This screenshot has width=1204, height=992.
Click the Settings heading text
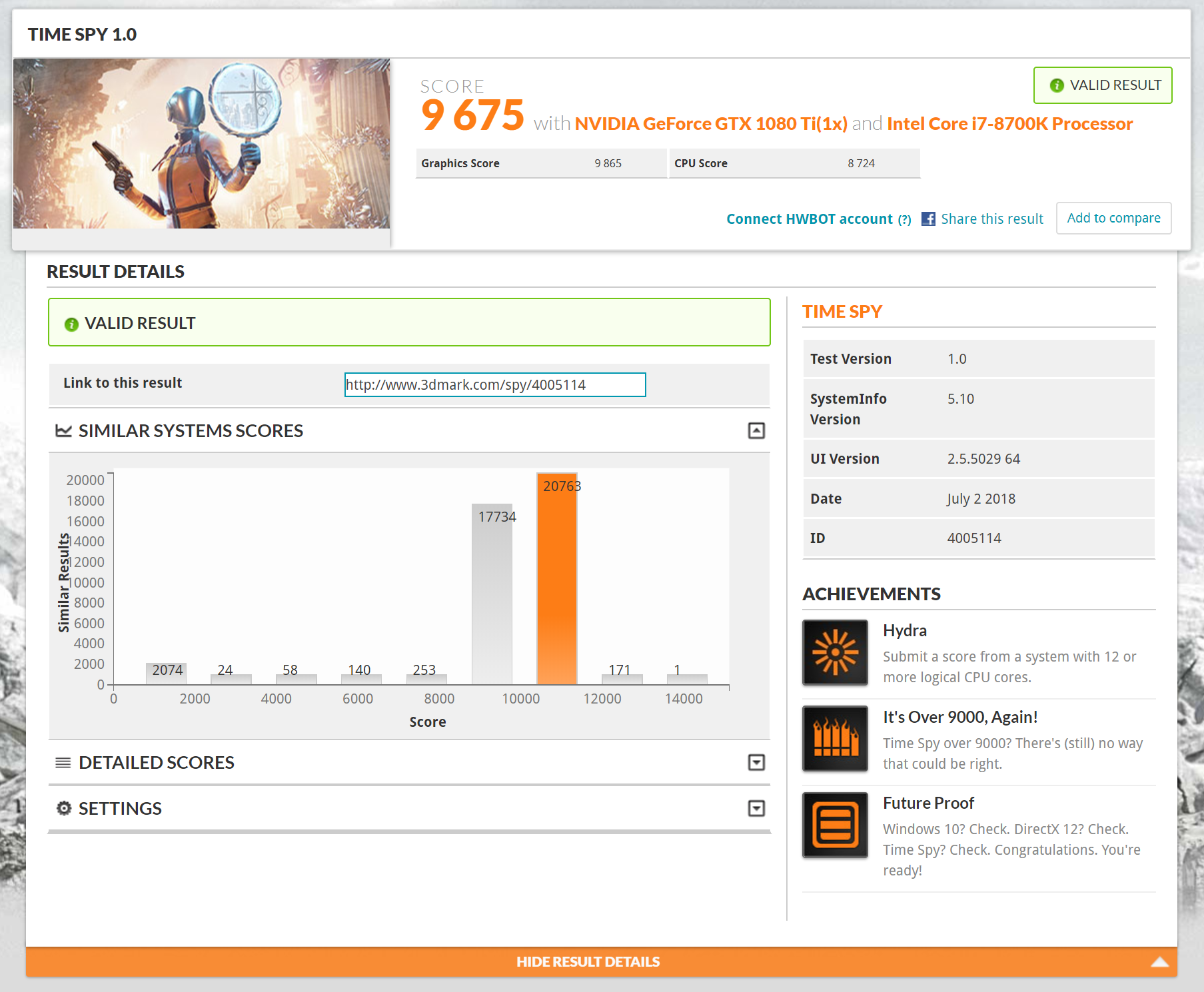click(x=120, y=808)
